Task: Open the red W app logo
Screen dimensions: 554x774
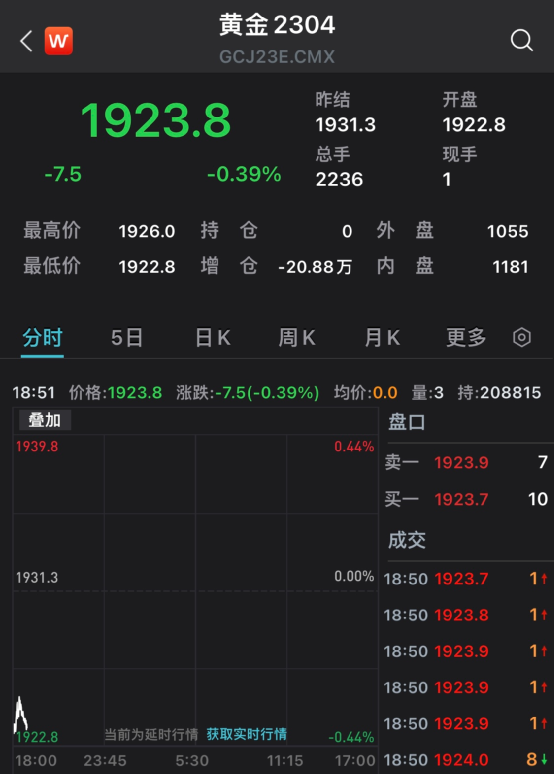Action: coord(59,40)
